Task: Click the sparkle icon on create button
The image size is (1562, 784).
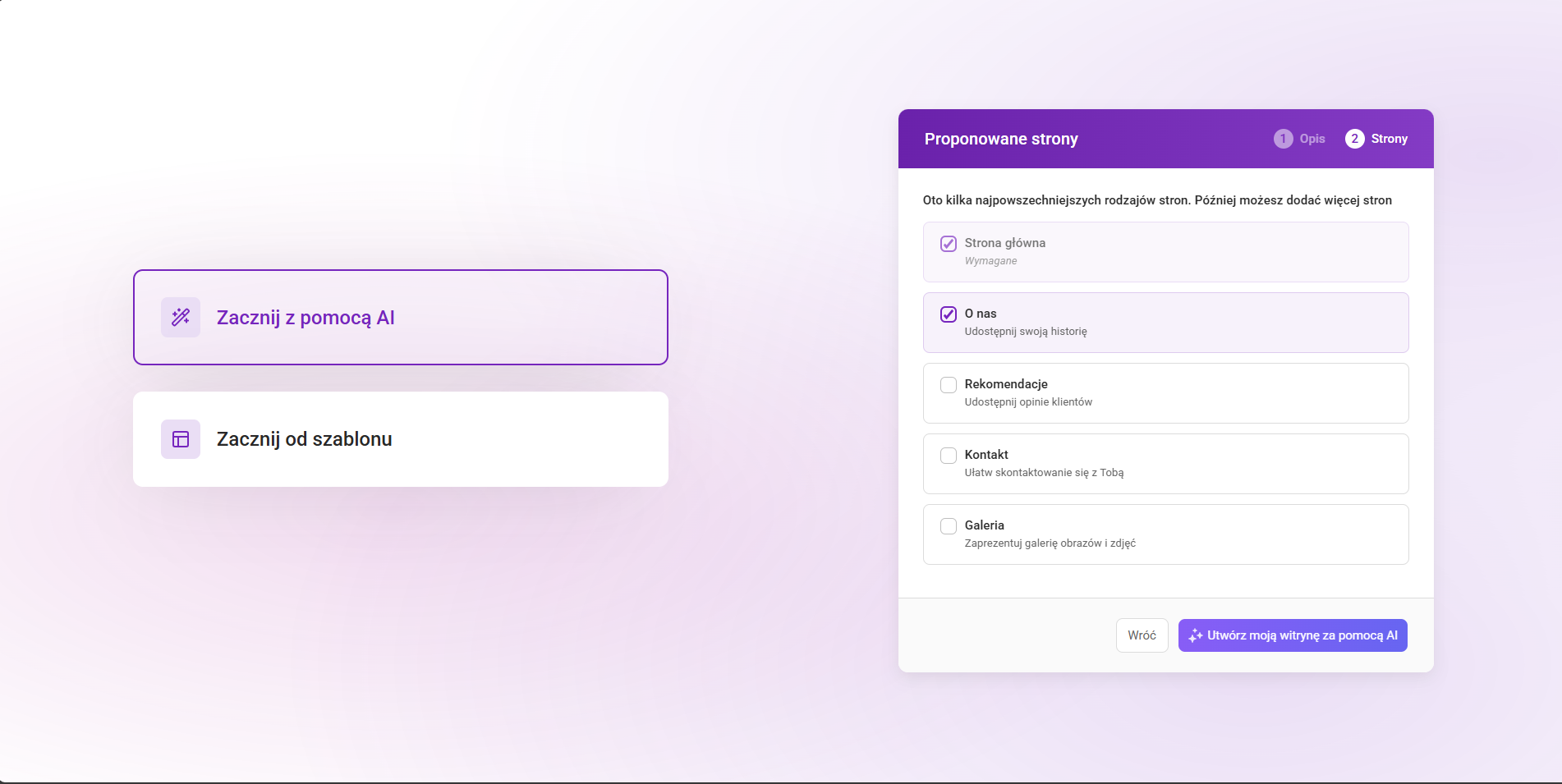Action: [1195, 636]
